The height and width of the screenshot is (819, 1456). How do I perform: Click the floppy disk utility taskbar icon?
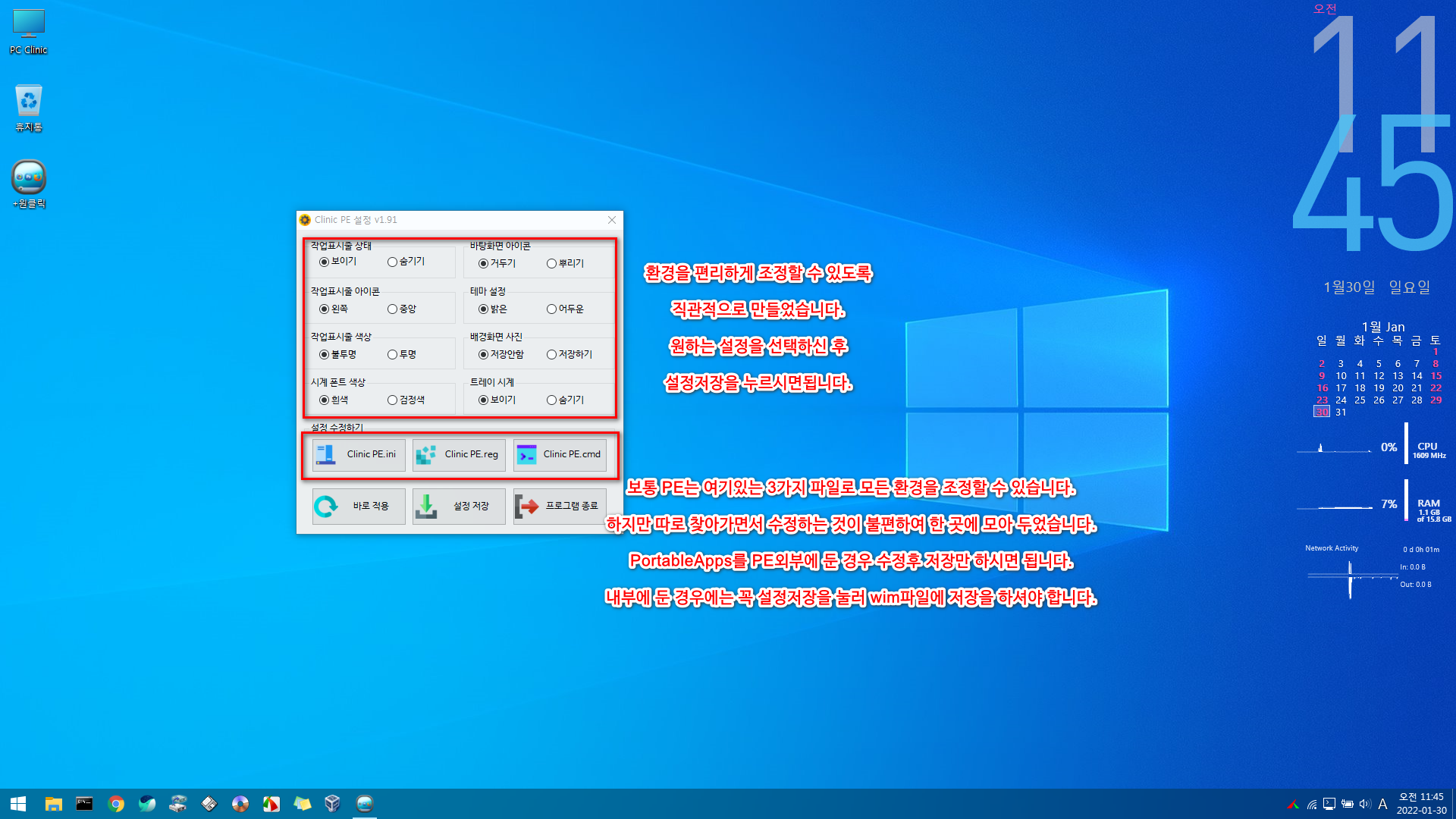(209, 804)
